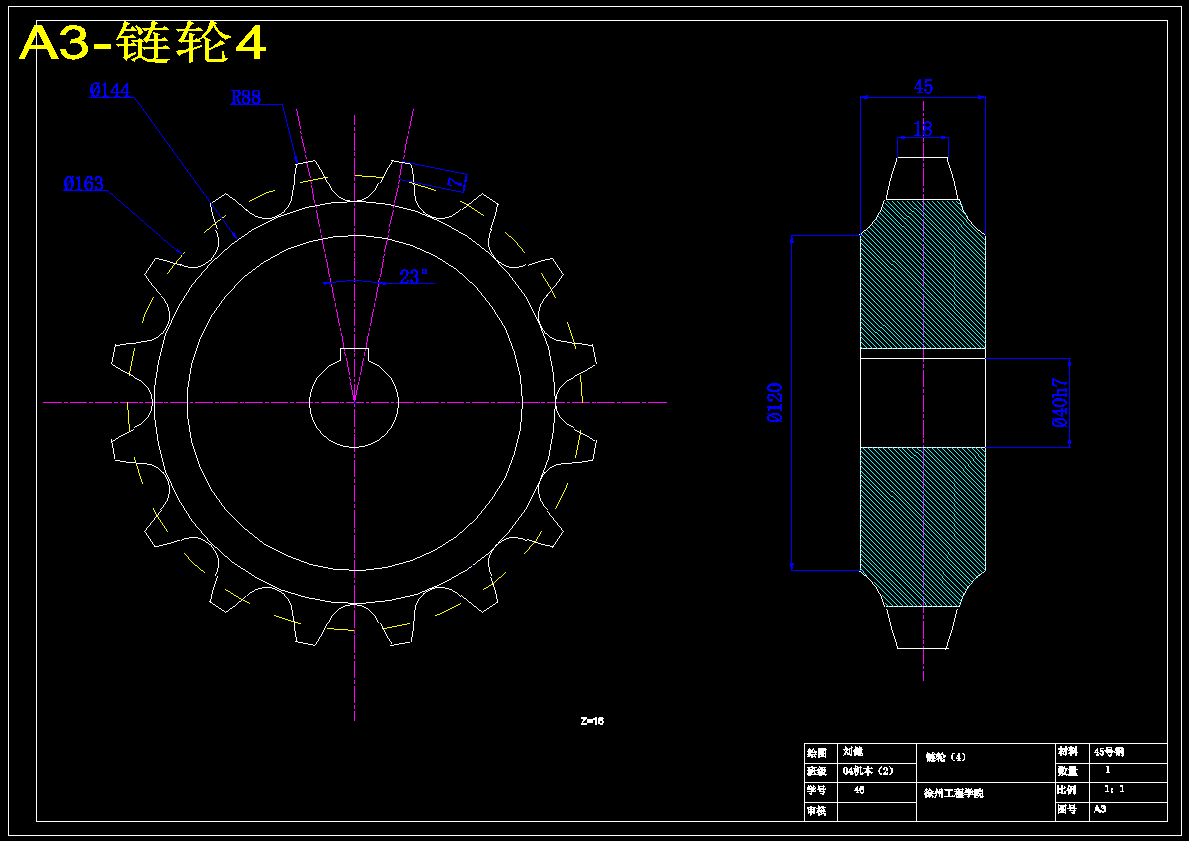Click the 18 tooth-tip width dimension
The image size is (1189, 841).
(923, 129)
